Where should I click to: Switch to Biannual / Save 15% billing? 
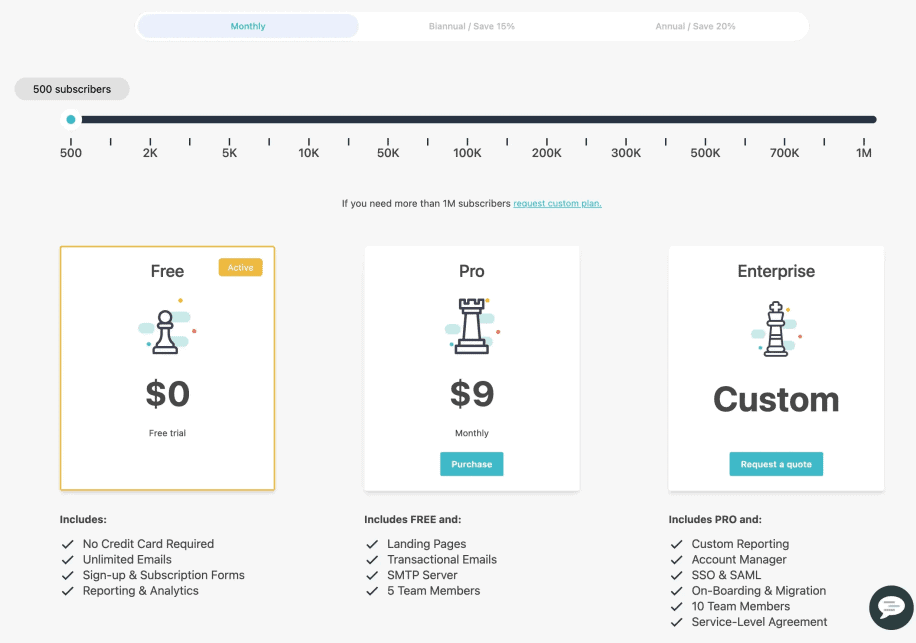(x=472, y=26)
